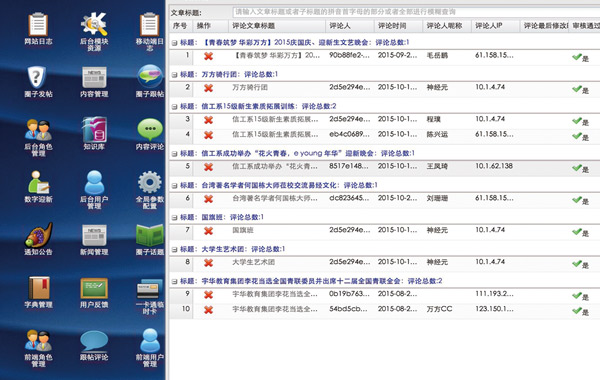The height and width of the screenshot is (380, 600).
Task: Select IP cell 111.193.2... in row 9
Action: point(494,294)
